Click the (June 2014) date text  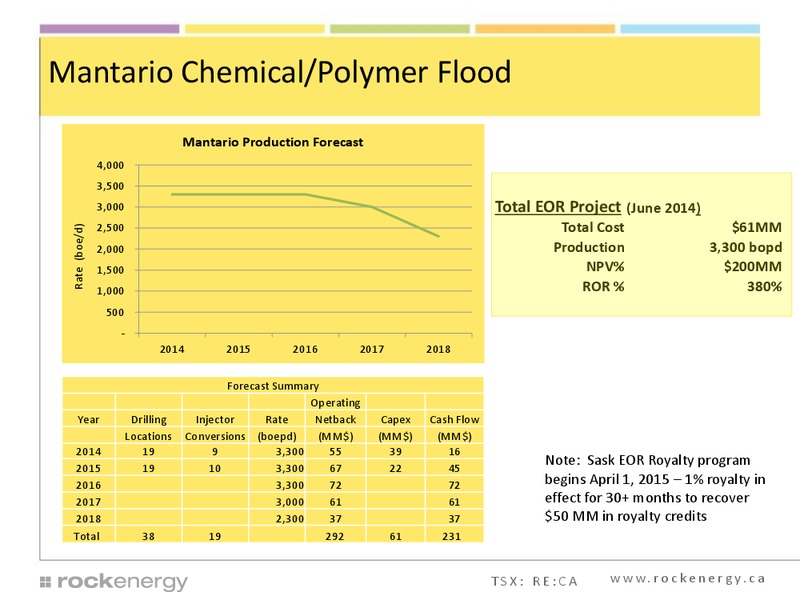pyautogui.click(x=663, y=208)
